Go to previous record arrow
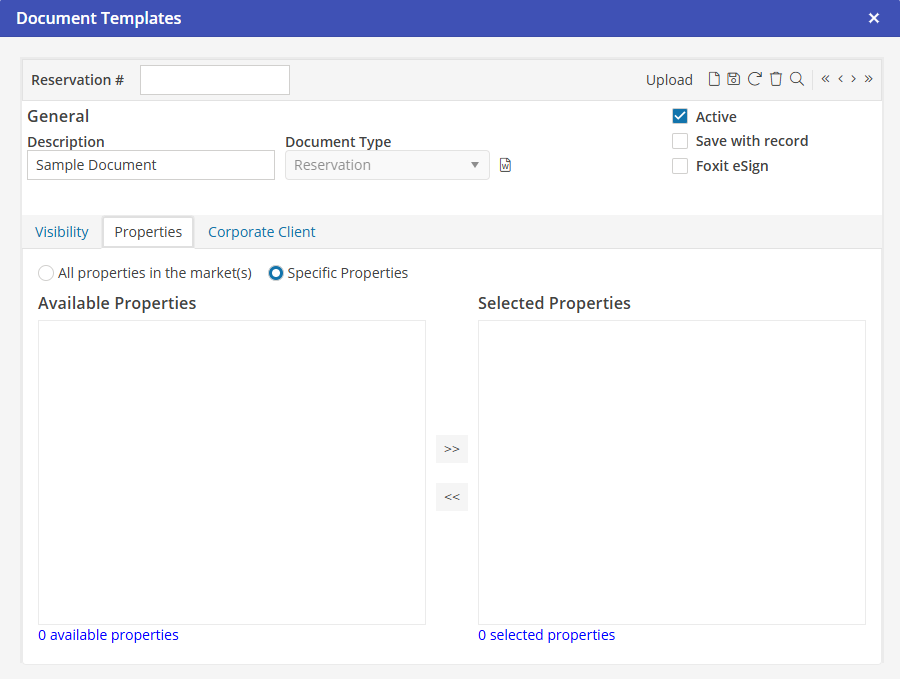The height and width of the screenshot is (679, 900). point(841,79)
